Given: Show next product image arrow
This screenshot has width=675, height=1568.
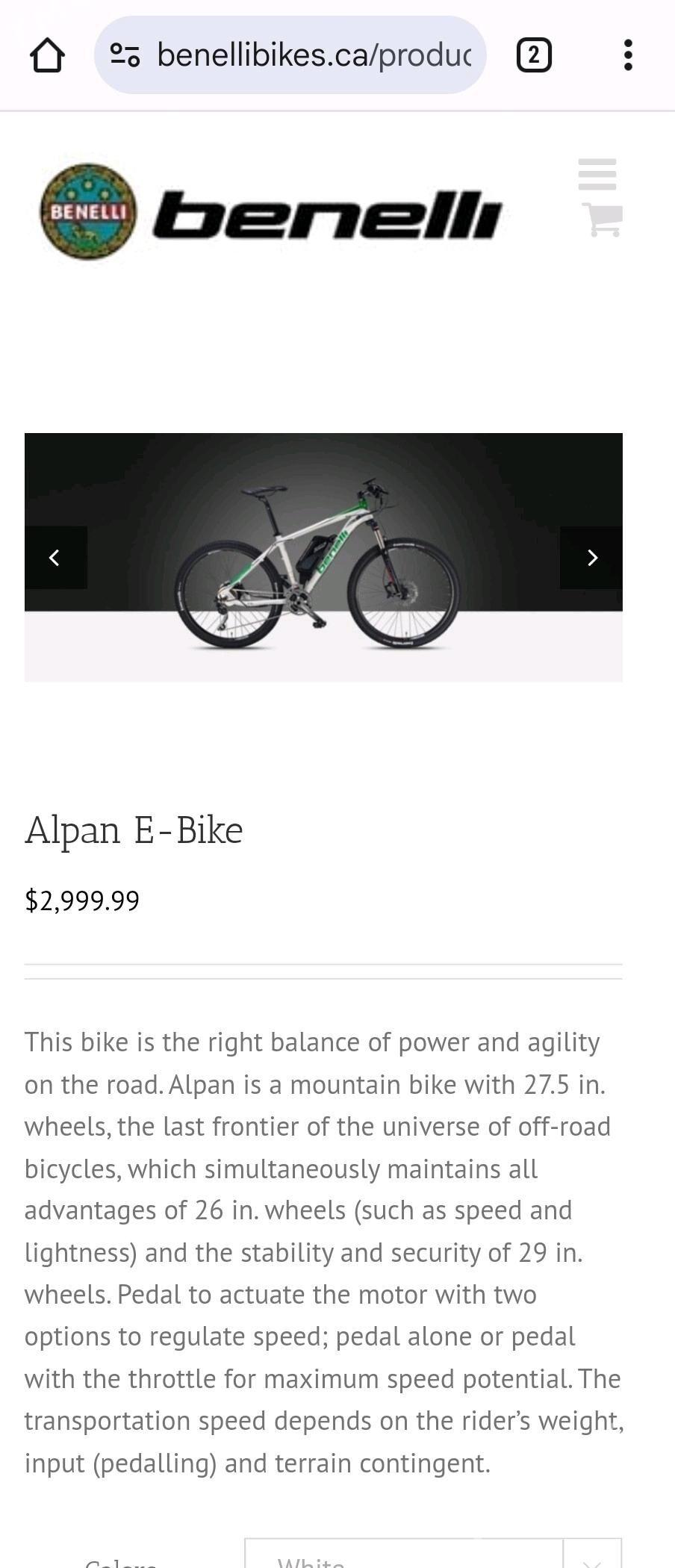Looking at the screenshot, I should (x=591, y=558).
